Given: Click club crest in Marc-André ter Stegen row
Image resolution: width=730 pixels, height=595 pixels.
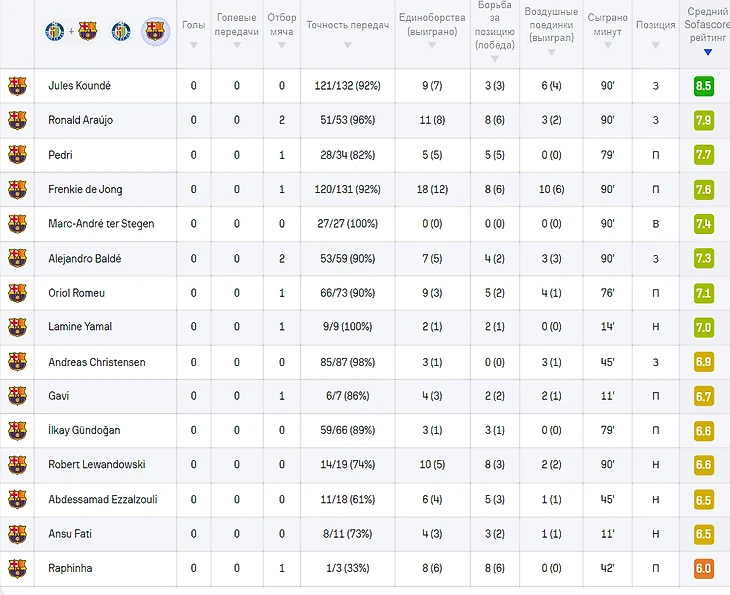Looking at the screenshot, I should point(17,224).
